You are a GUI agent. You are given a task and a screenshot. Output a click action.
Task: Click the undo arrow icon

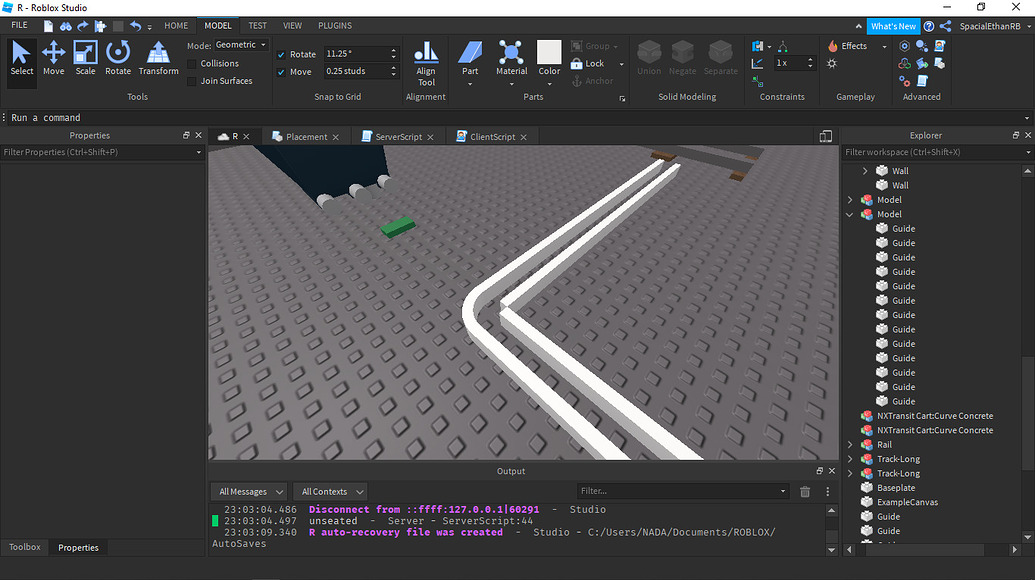(x=135, y=26)
